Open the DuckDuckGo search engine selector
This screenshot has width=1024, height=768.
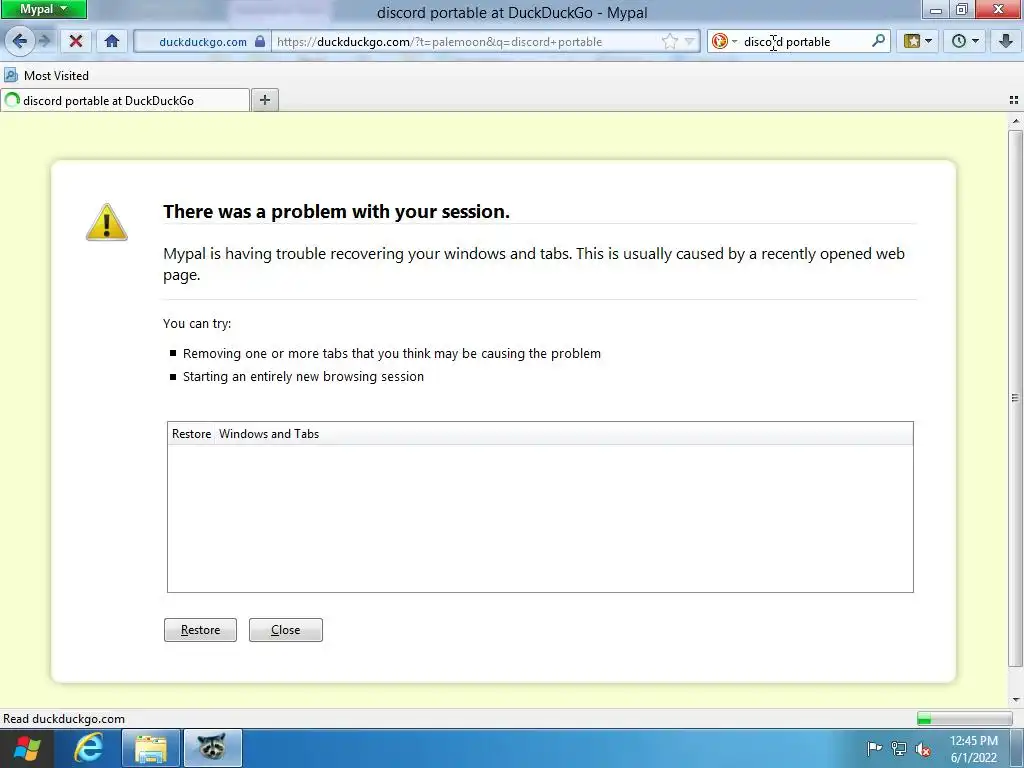coord(724,42)
